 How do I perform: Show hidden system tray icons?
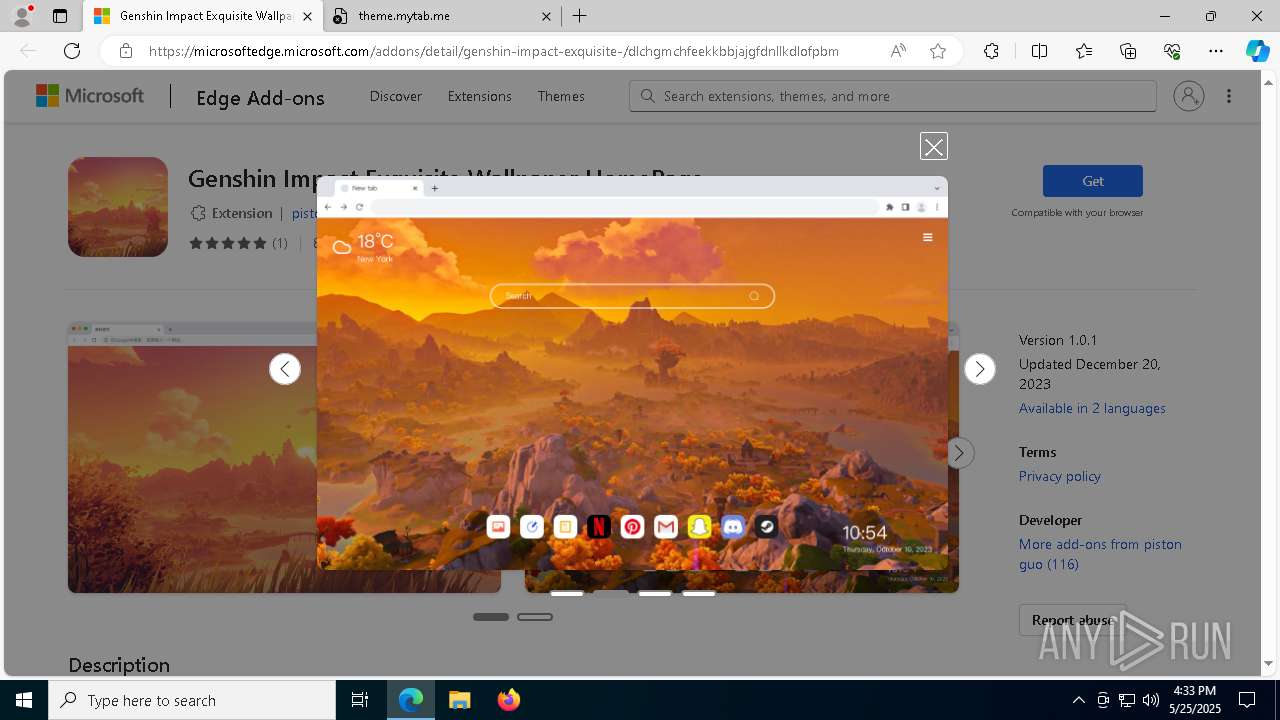pyautogui.click(x=1078, y=700)
